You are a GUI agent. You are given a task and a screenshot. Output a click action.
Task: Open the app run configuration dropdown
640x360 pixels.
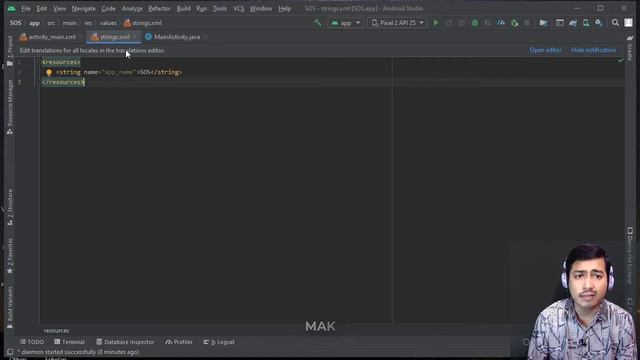[345, 23]
